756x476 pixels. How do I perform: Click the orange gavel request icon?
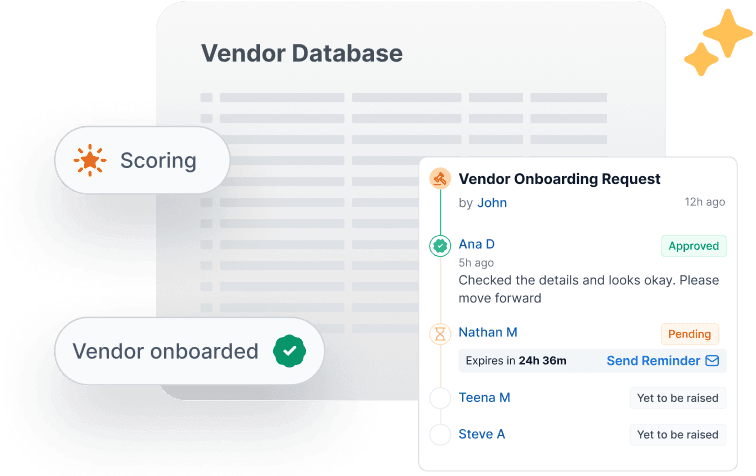(x=440, y=178)
